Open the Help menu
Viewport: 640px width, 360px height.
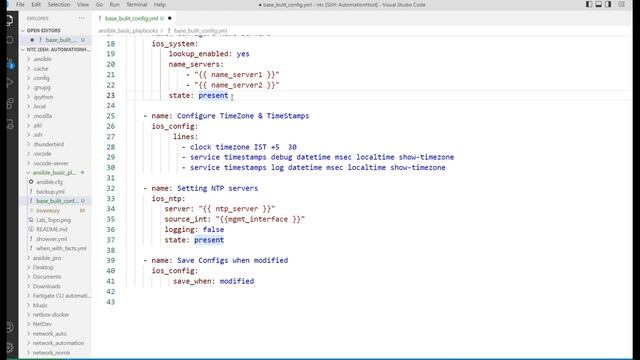click(x=160, y=5)
